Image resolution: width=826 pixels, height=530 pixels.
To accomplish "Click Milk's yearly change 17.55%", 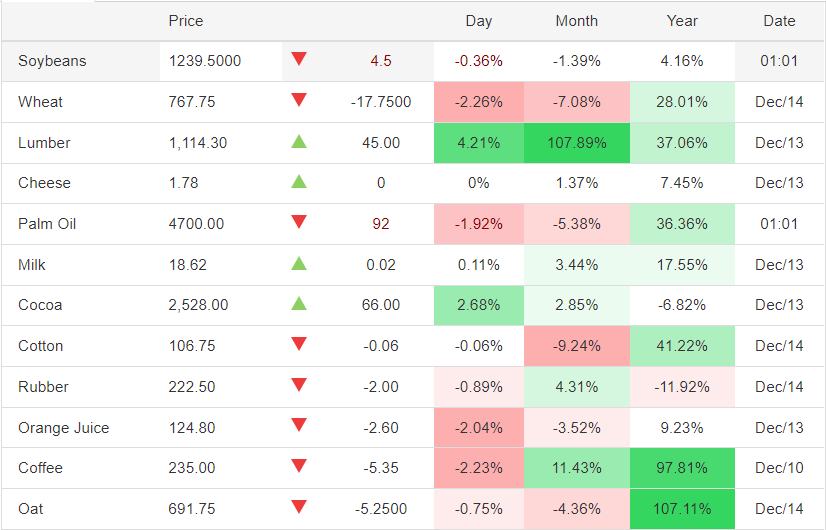I will (682, 264).
